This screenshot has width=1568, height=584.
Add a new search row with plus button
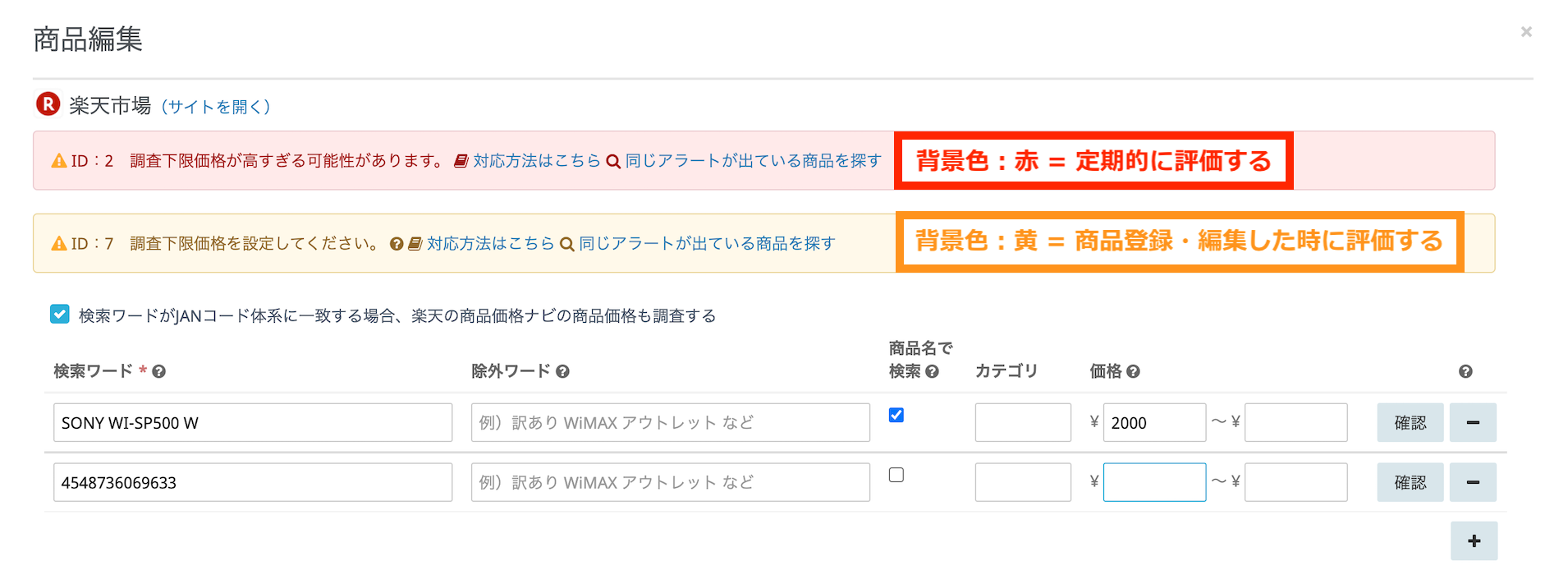(1474, 541)
